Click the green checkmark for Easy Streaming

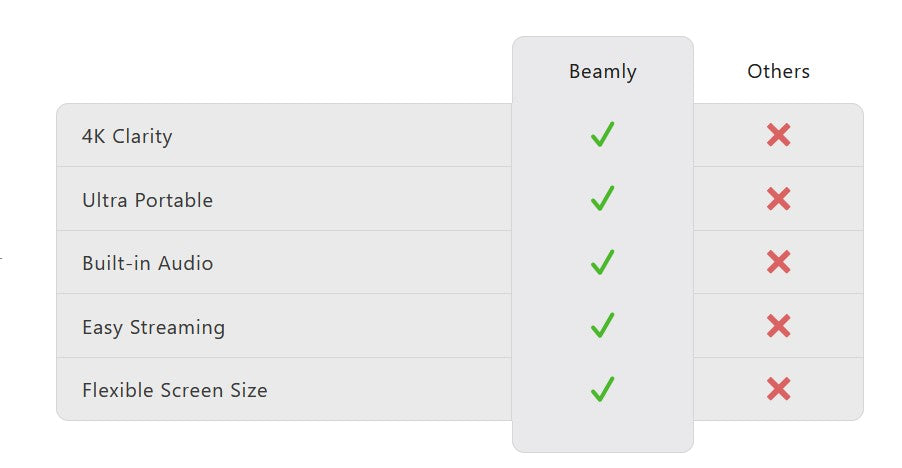[602, 326]
